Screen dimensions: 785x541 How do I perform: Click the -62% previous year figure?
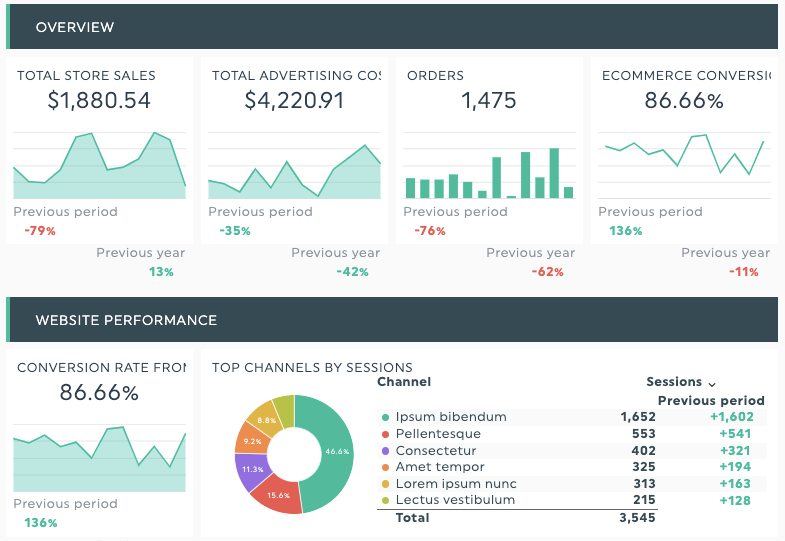[x=548, y=272]
